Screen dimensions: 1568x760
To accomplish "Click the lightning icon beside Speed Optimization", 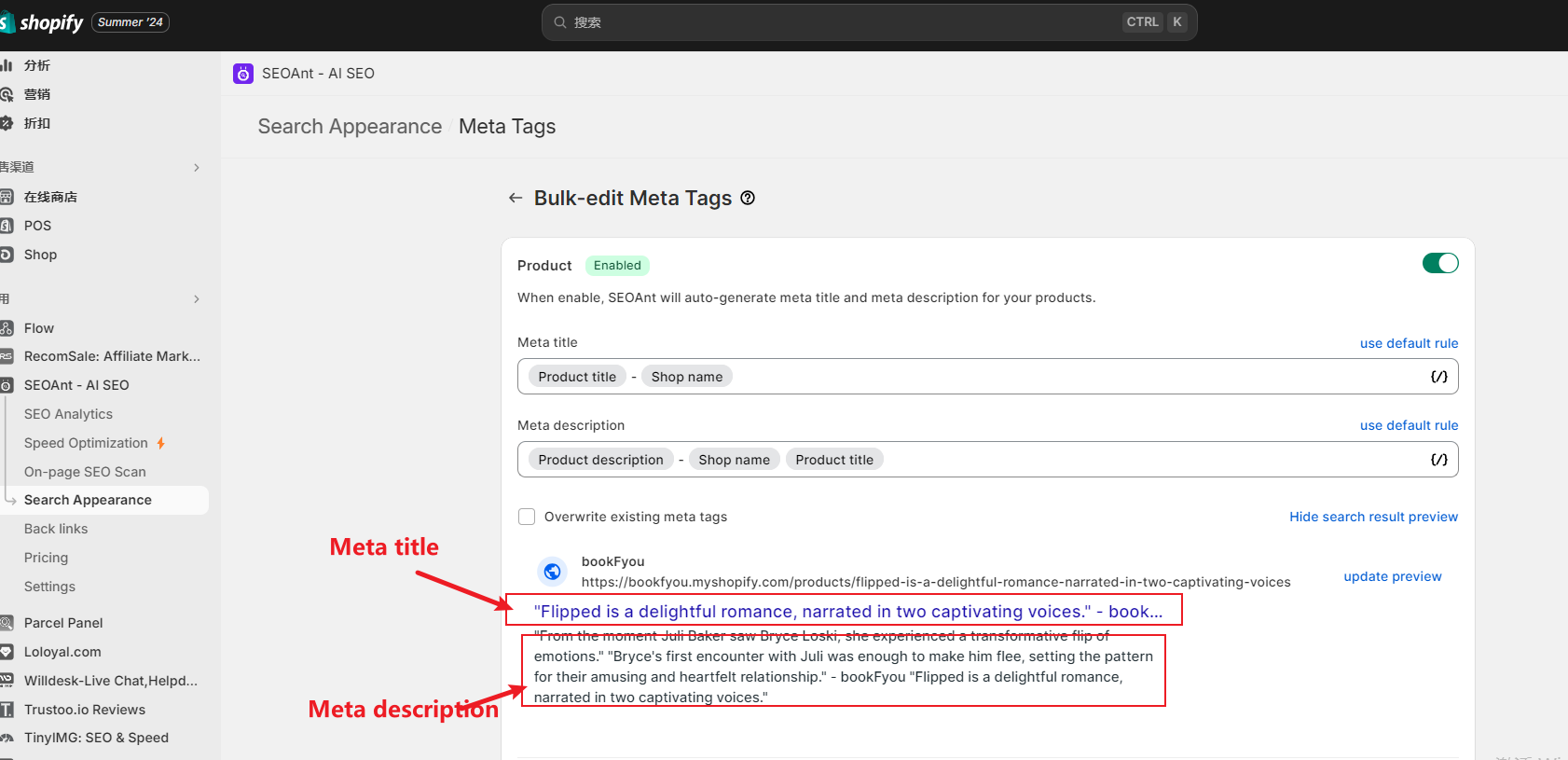I will click(161, 443).
